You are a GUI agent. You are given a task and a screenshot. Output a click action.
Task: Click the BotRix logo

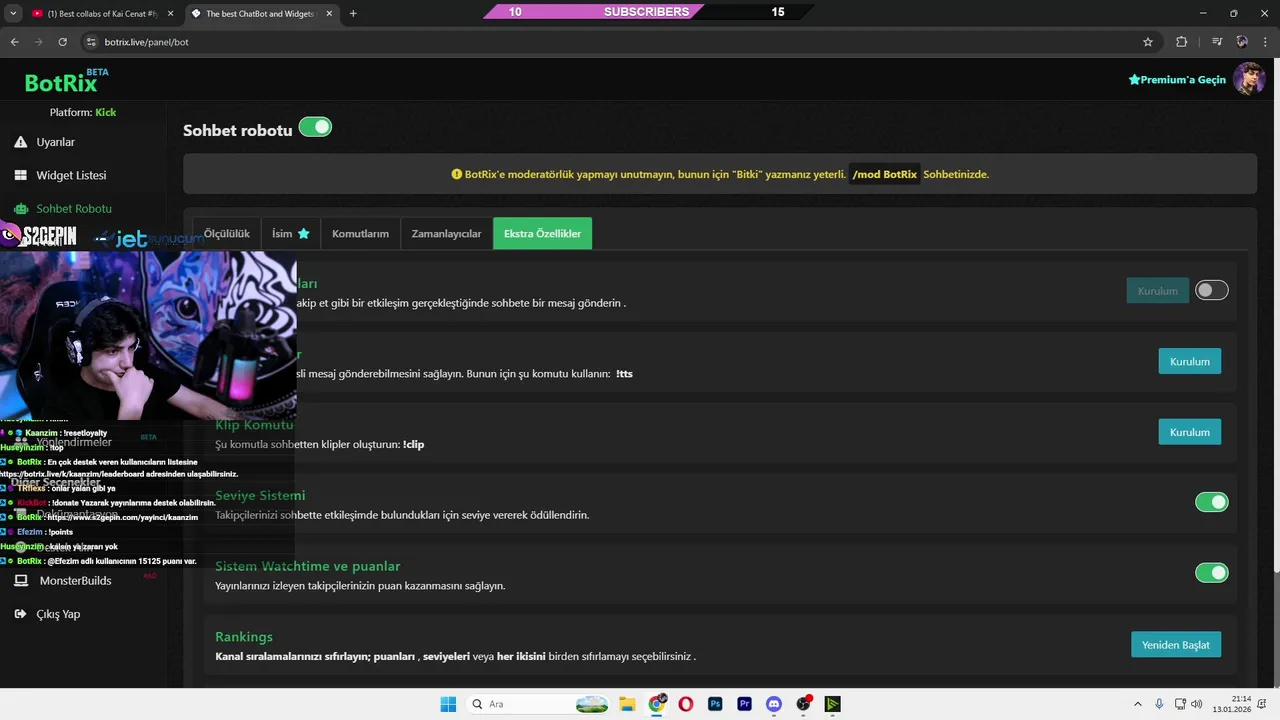coord(65,81)
